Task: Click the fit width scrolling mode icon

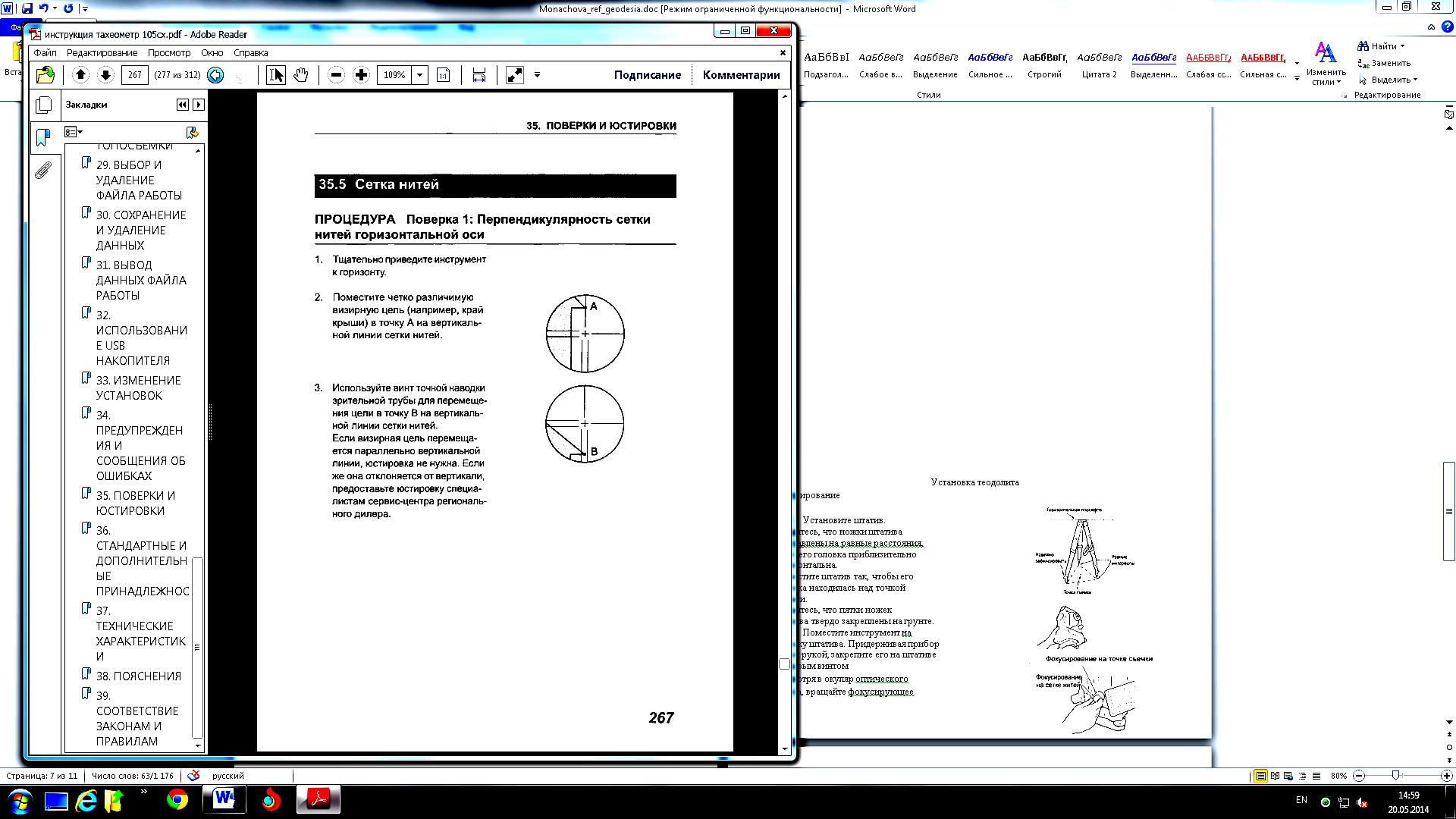Action: (x=479, y=74)
